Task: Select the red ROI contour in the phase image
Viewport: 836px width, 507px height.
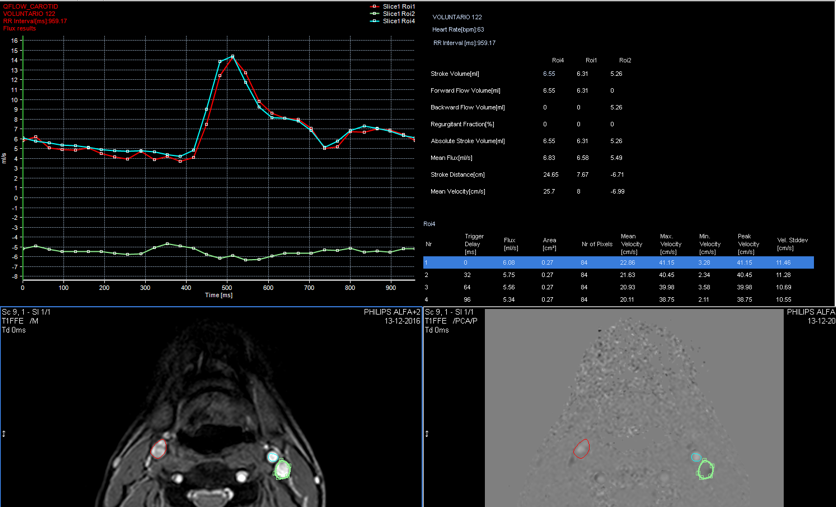Action: [x=581, y=448]
